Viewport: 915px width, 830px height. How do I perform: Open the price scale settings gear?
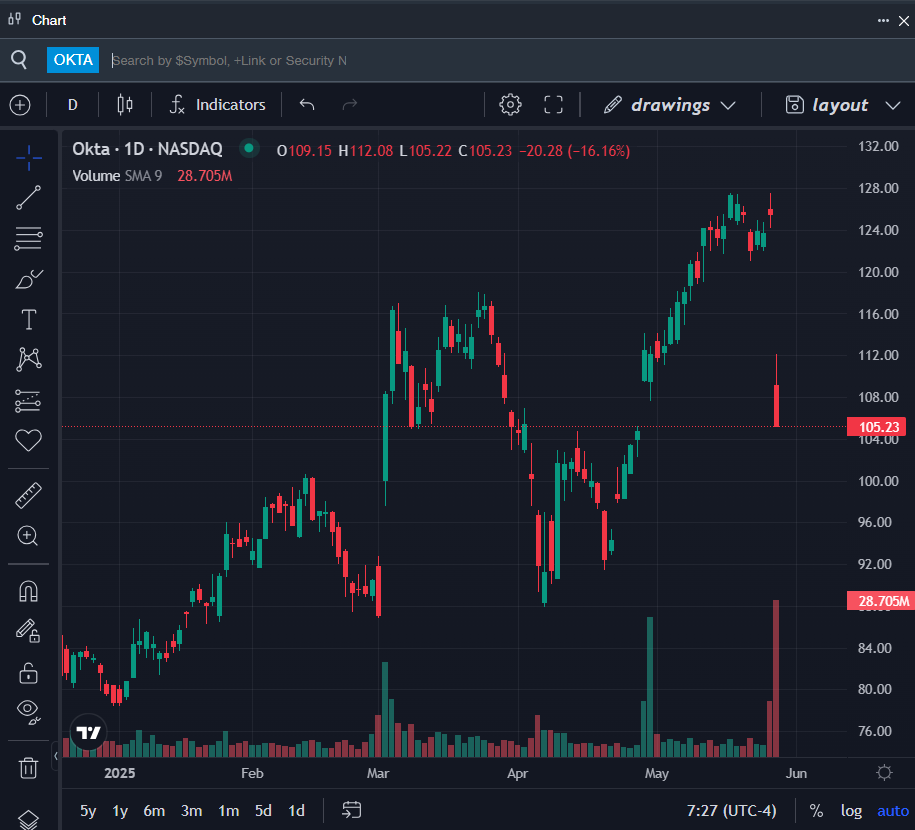point(884,773)
